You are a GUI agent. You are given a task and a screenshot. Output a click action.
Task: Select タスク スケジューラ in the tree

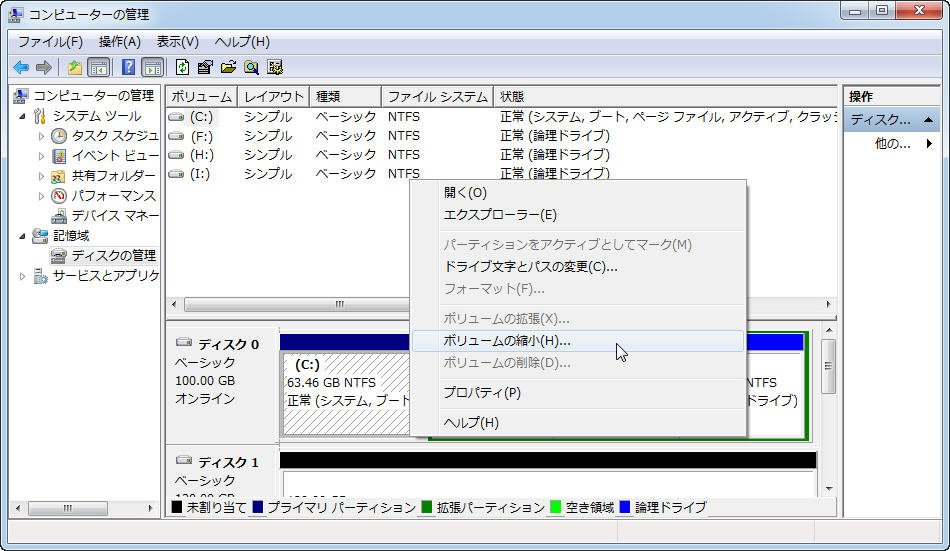tap(115, 136)
